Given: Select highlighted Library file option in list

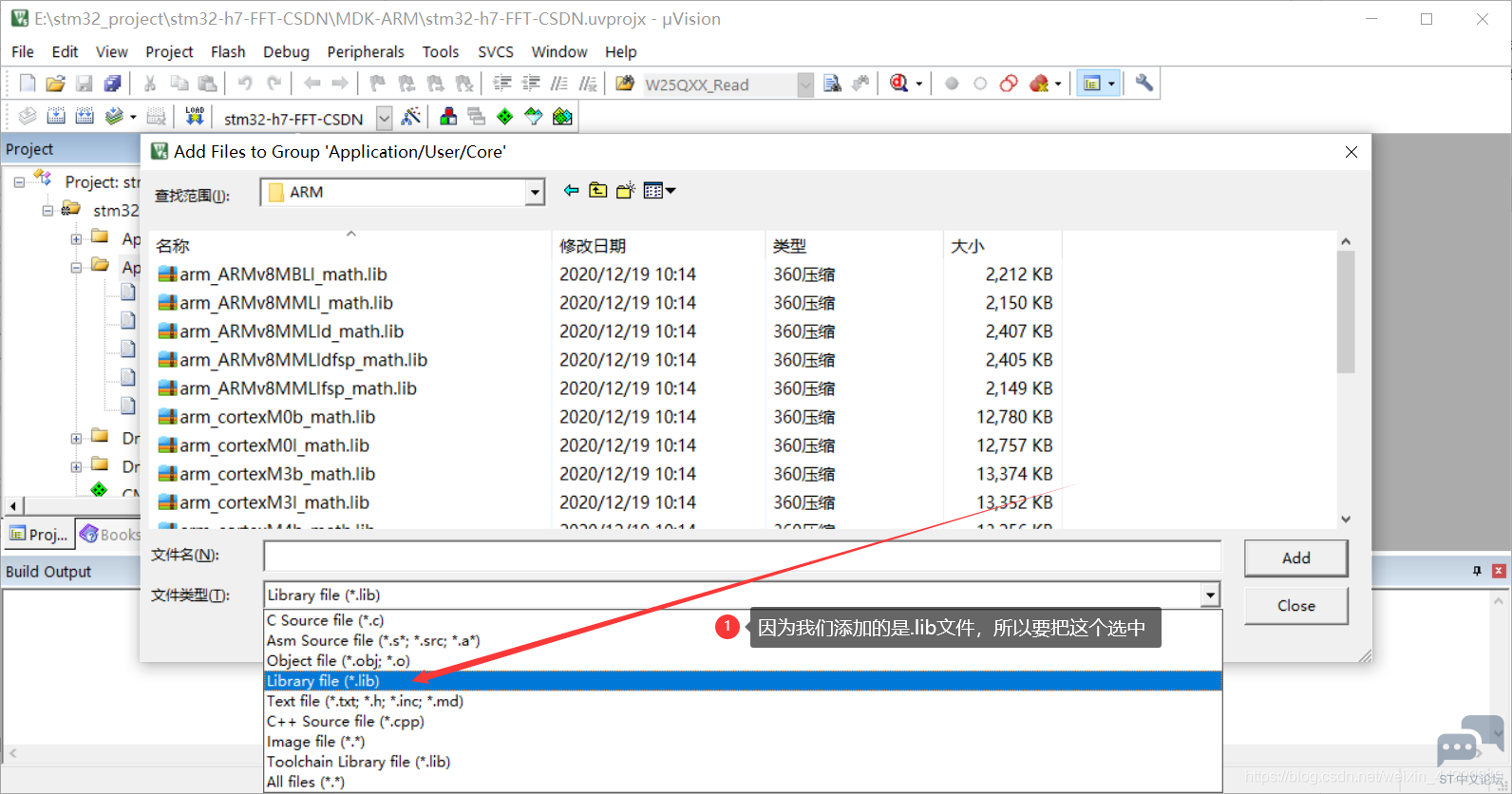Looking at the screenshot, I should (x=743, y=681).
